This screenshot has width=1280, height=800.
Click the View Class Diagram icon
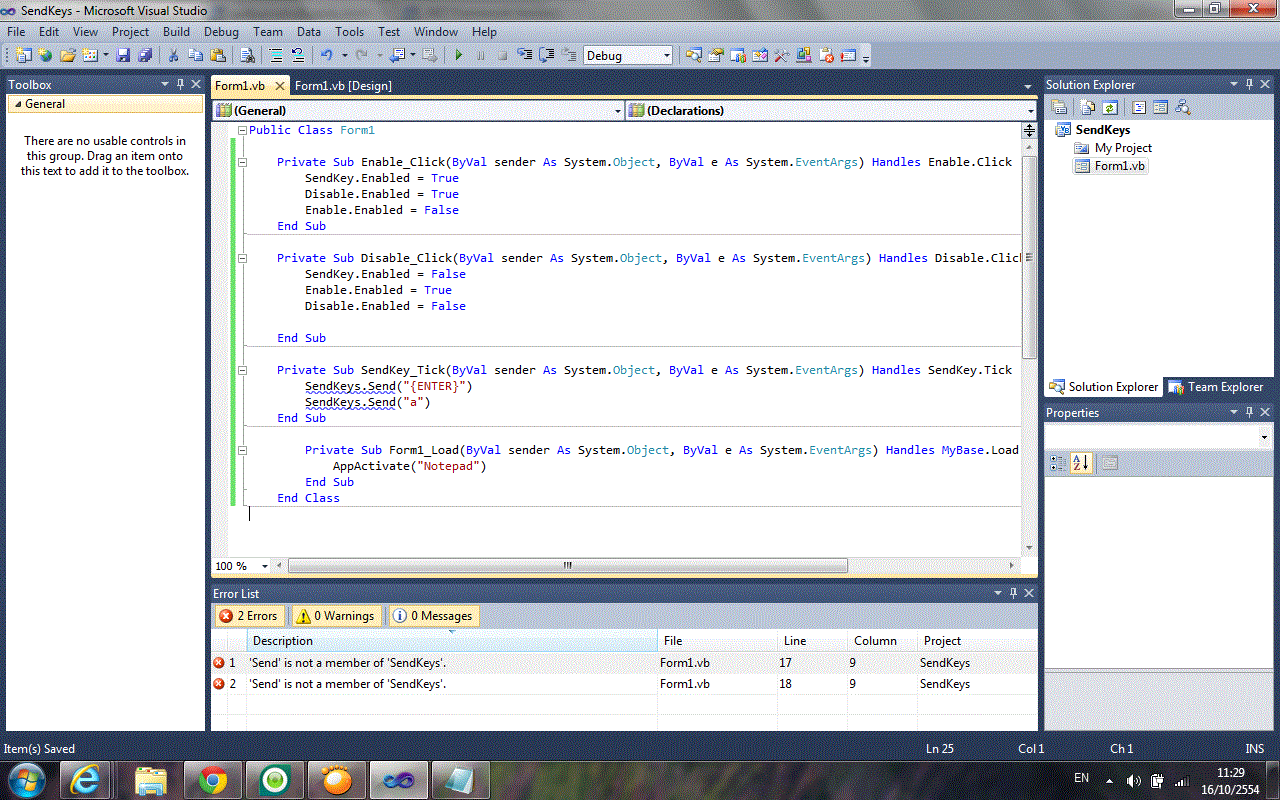(x=1183, y=106)
